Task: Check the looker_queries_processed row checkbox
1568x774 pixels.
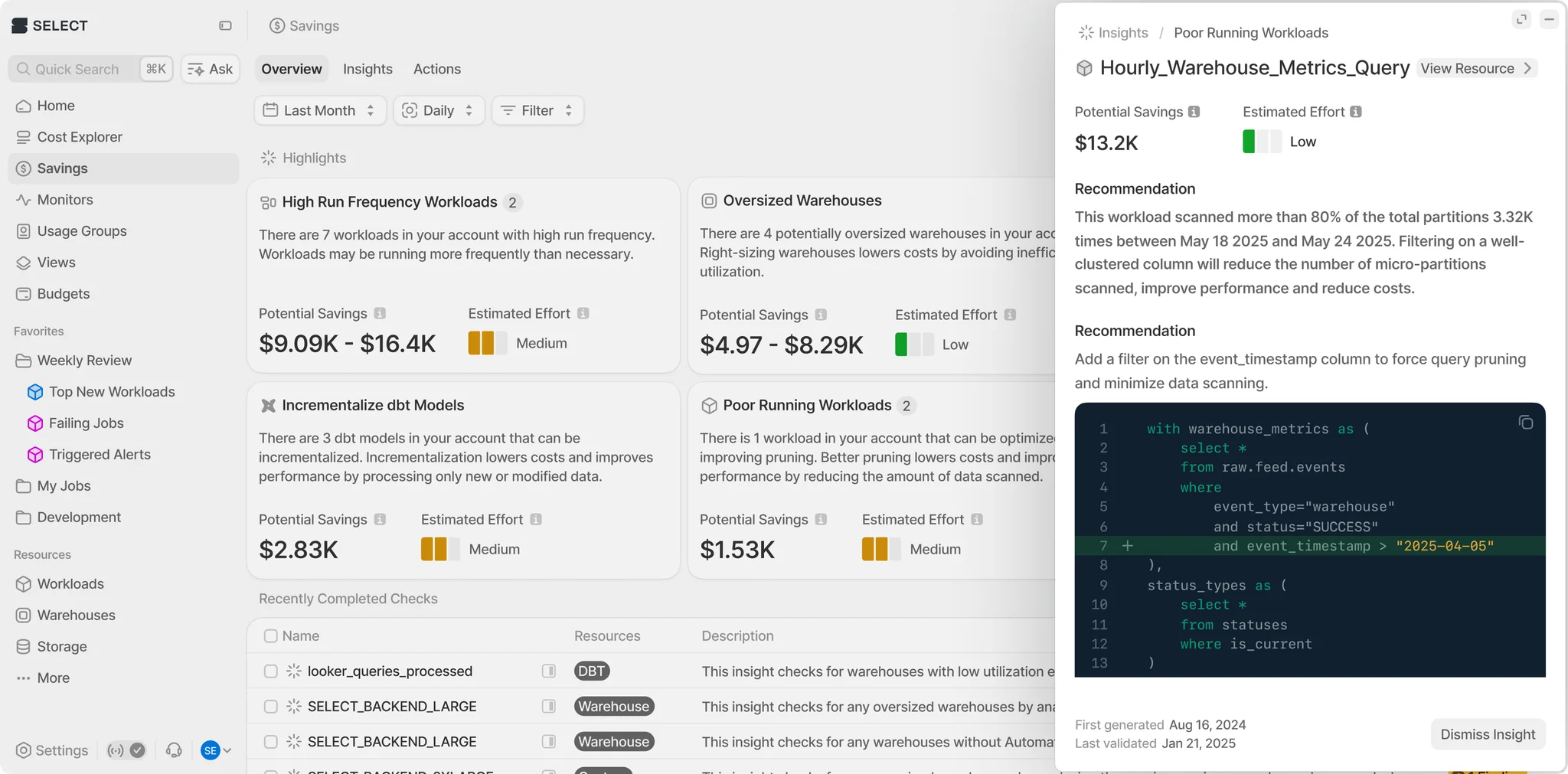Action: pyautogui.click(x=270, y=671)
